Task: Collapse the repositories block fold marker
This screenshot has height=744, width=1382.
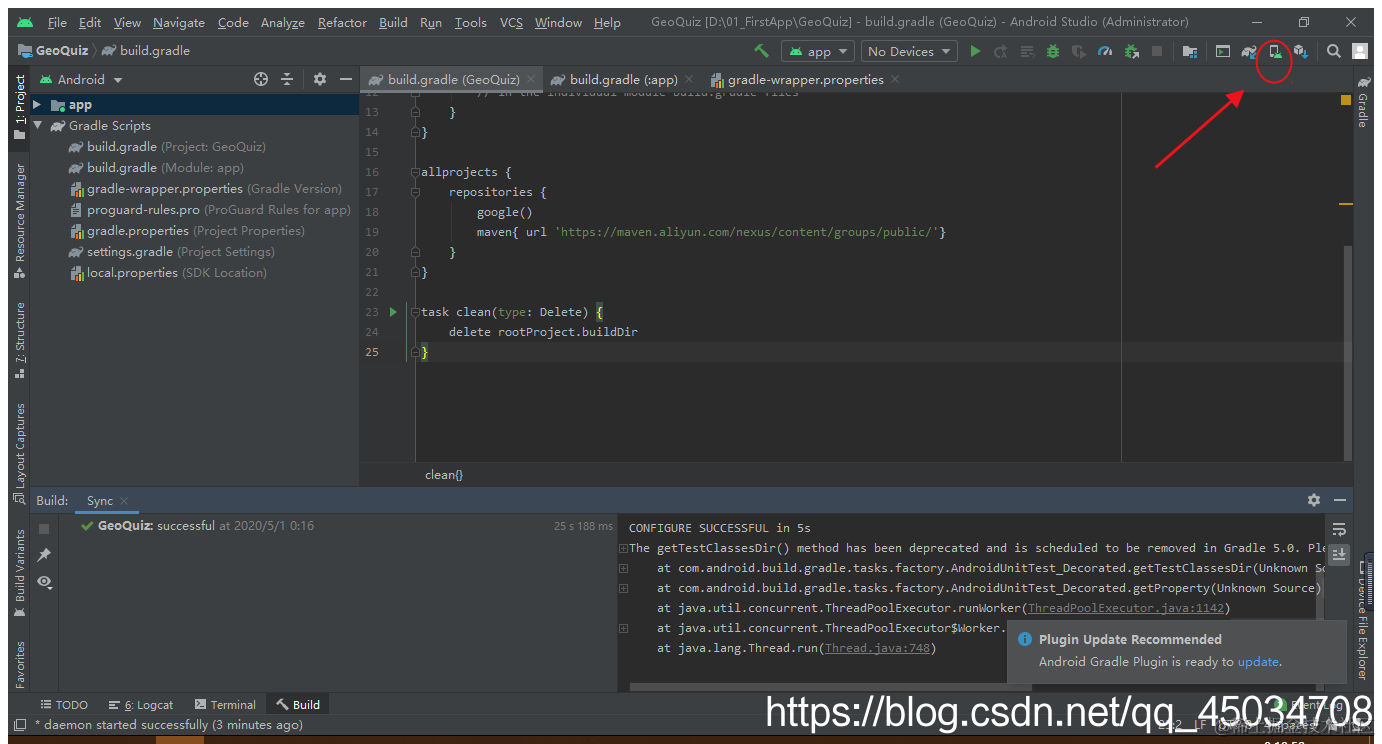Action: tap(415, 192)
